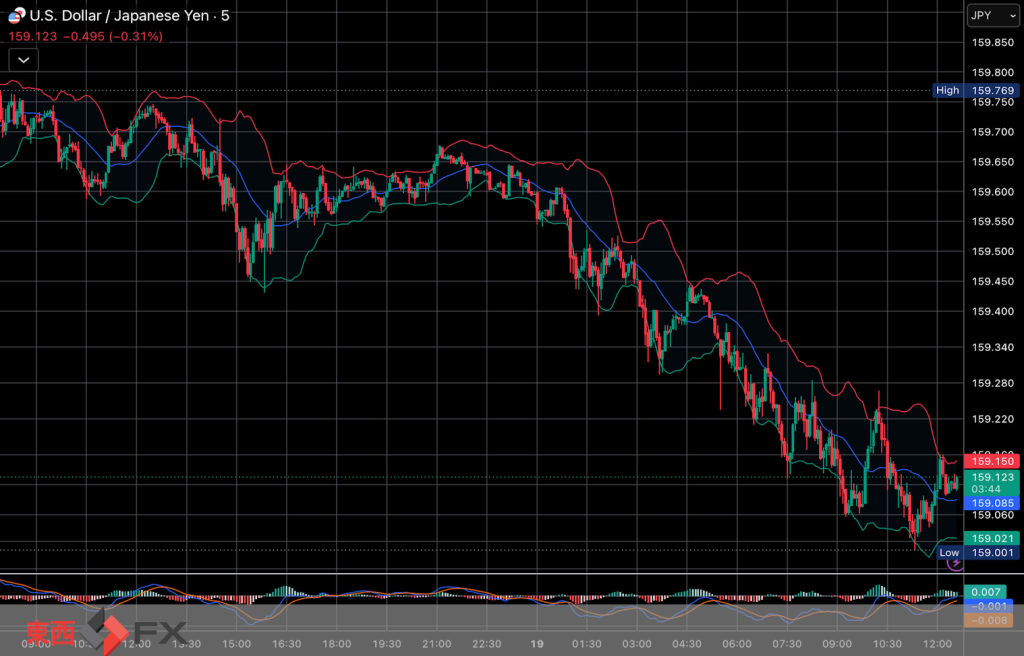Screen dimensions: 1024x656
Task: Click the orange −0.008 indicator value tag
Action: coord(988,620)
